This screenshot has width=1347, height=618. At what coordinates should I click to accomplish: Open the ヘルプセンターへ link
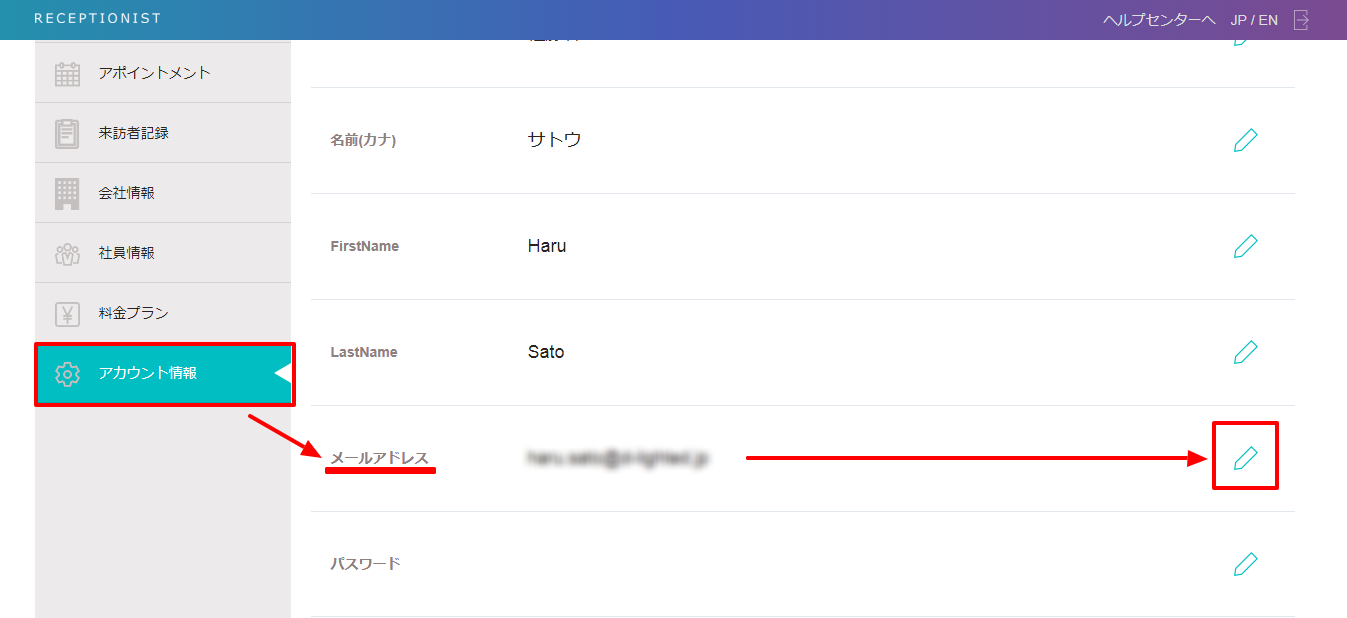click(x=1159, y=20)
